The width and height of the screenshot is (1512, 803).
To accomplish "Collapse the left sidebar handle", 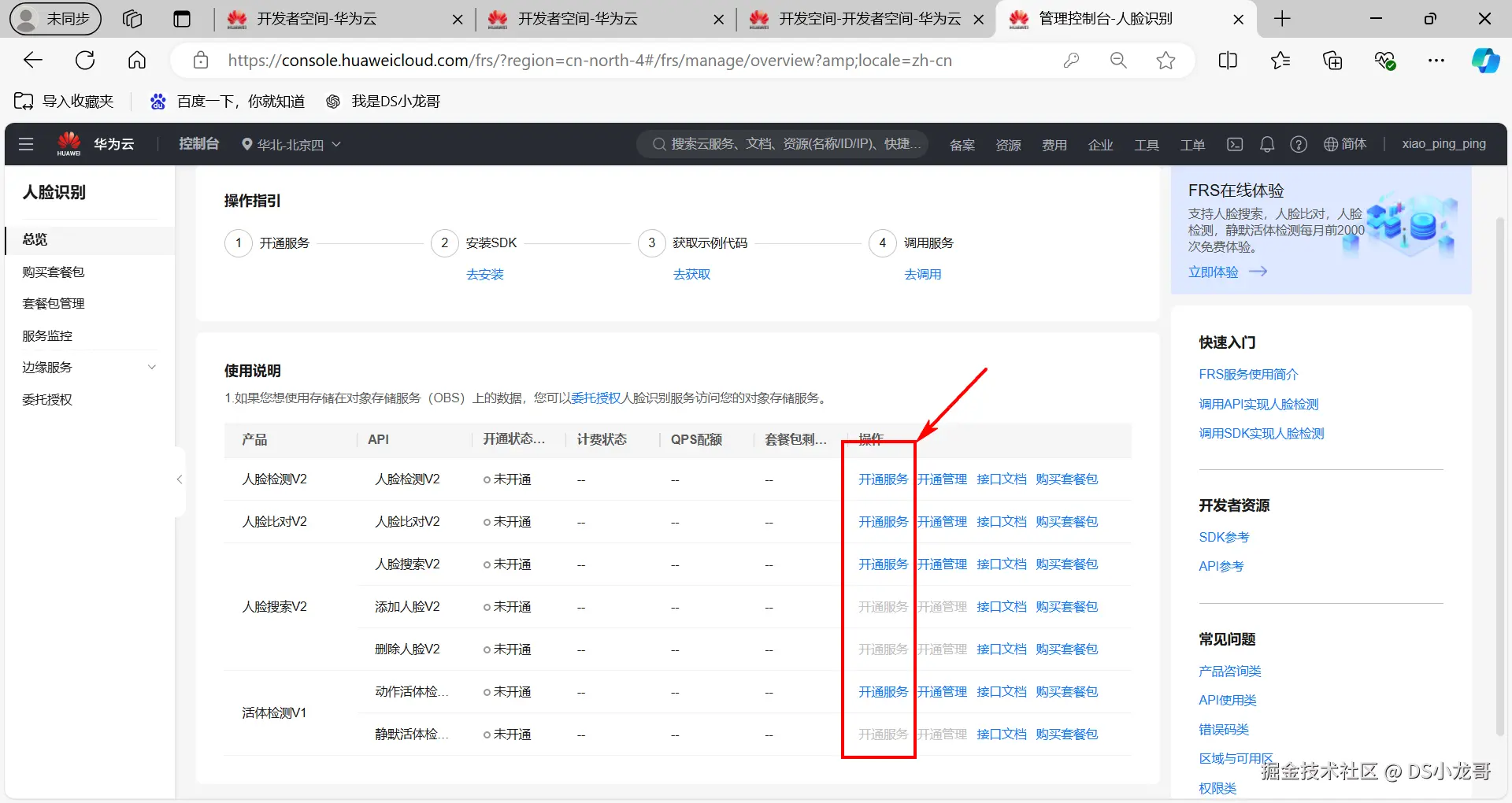I will [x=180, y=479].
